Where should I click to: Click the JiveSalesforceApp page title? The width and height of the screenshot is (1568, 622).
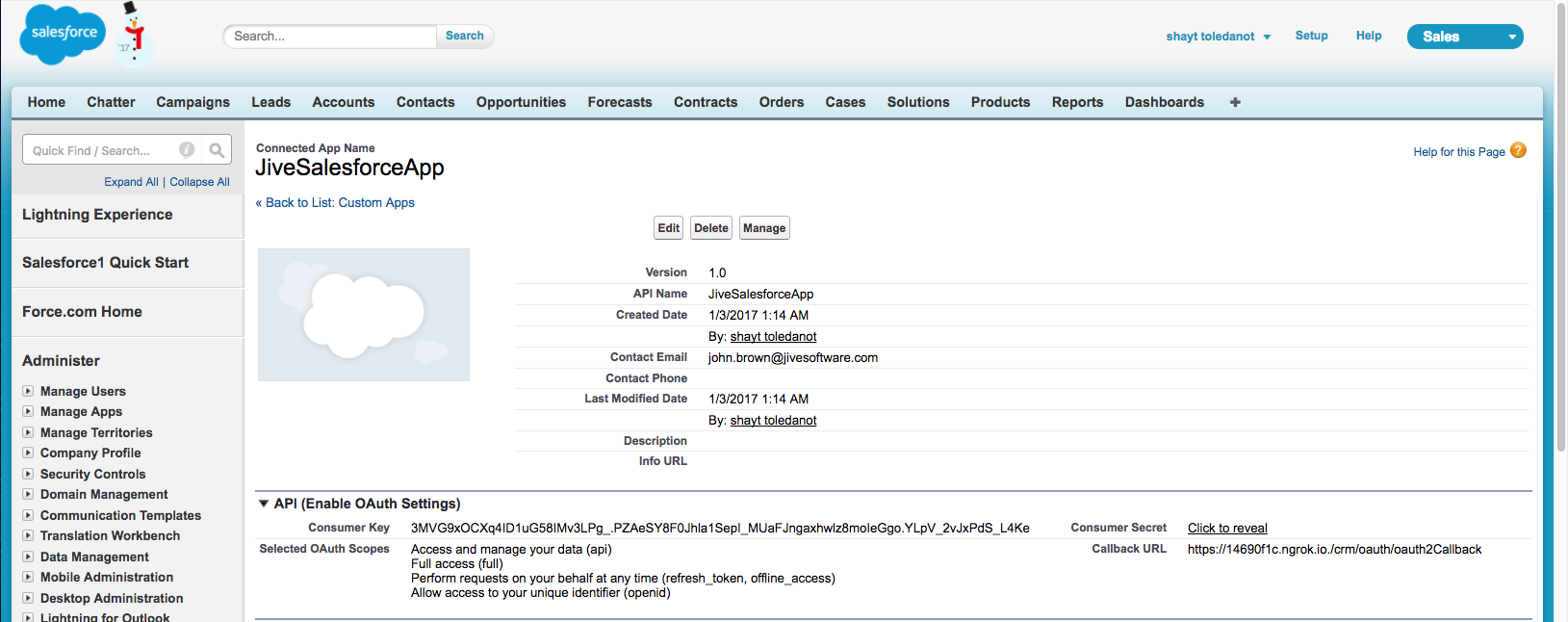point(349,168)
